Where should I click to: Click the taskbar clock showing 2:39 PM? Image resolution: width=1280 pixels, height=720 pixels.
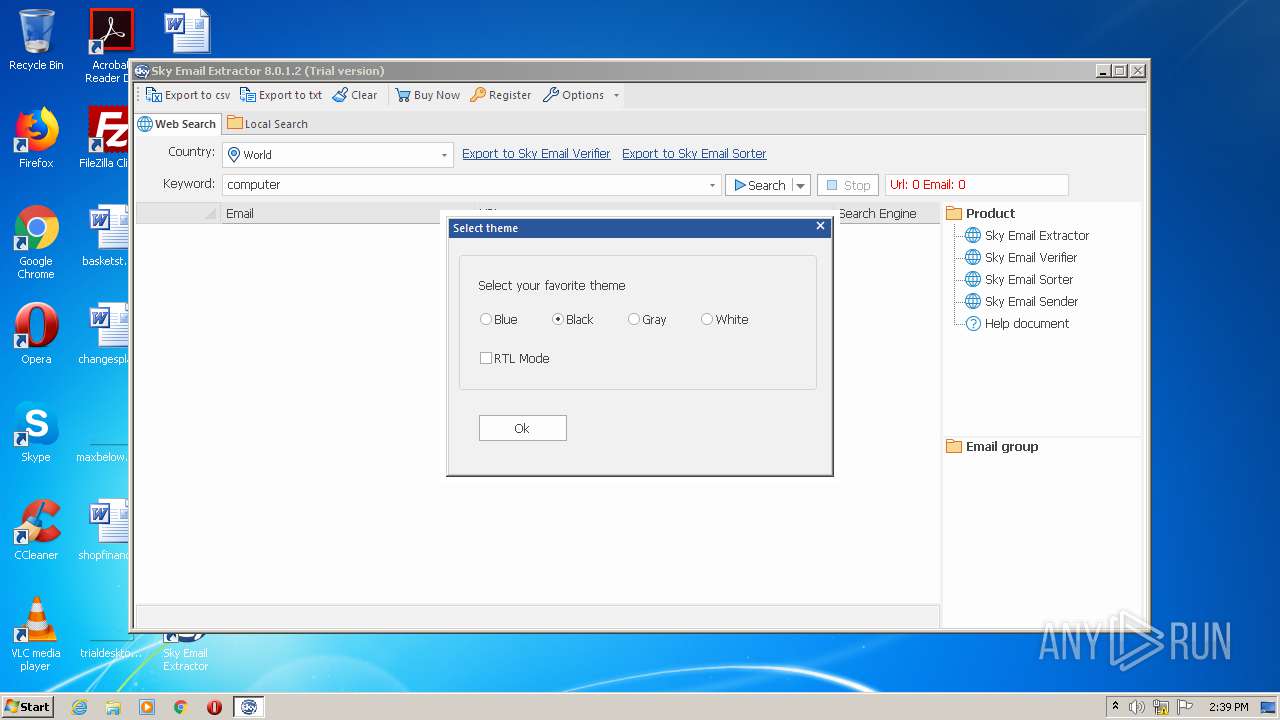pos(1228,707)
